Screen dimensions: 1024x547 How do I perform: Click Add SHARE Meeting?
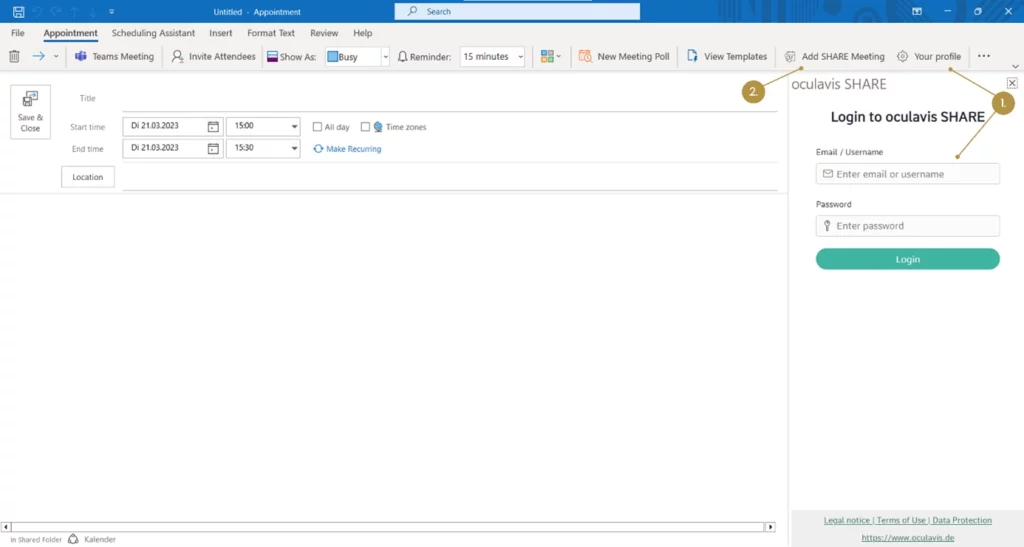[835, 56]
